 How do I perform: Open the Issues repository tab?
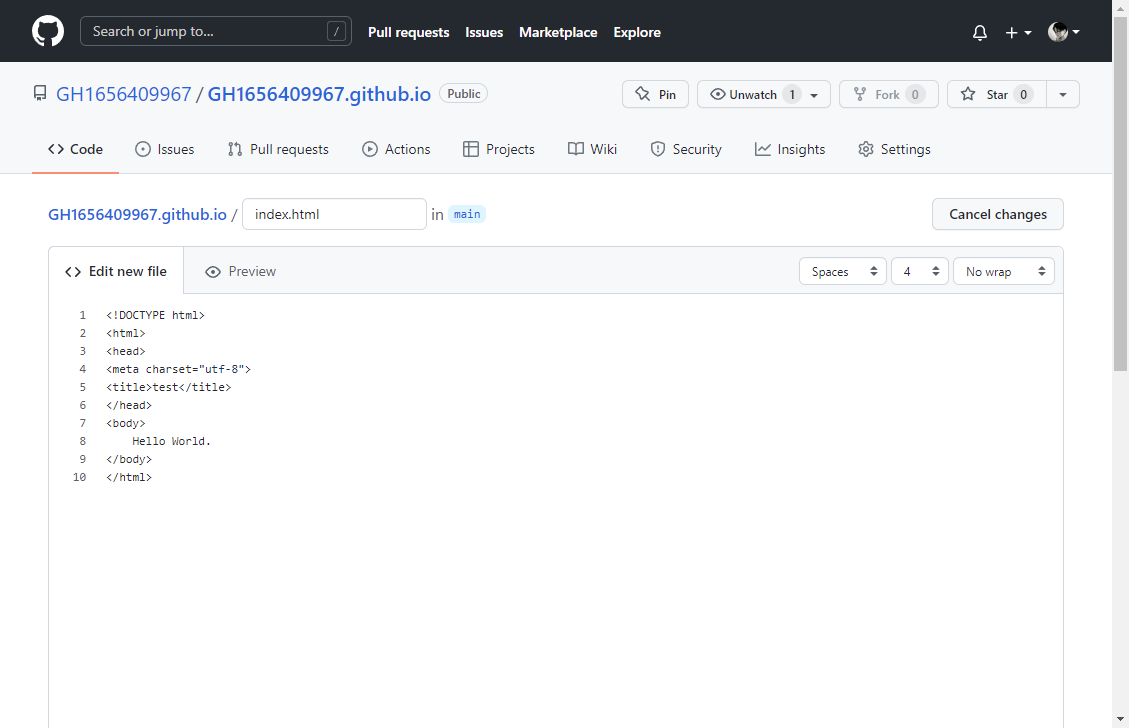click(x=165, y=149)
